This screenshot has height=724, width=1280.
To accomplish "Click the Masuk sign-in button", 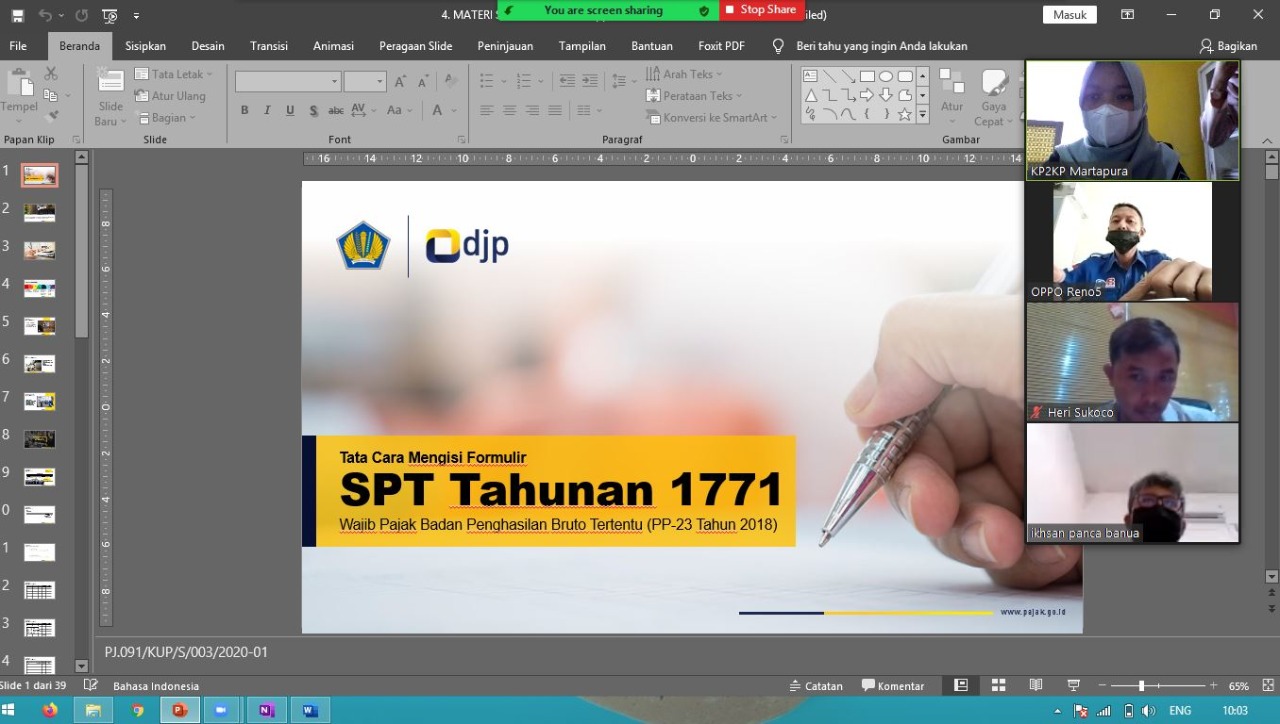I will (x=1069, y=14).
